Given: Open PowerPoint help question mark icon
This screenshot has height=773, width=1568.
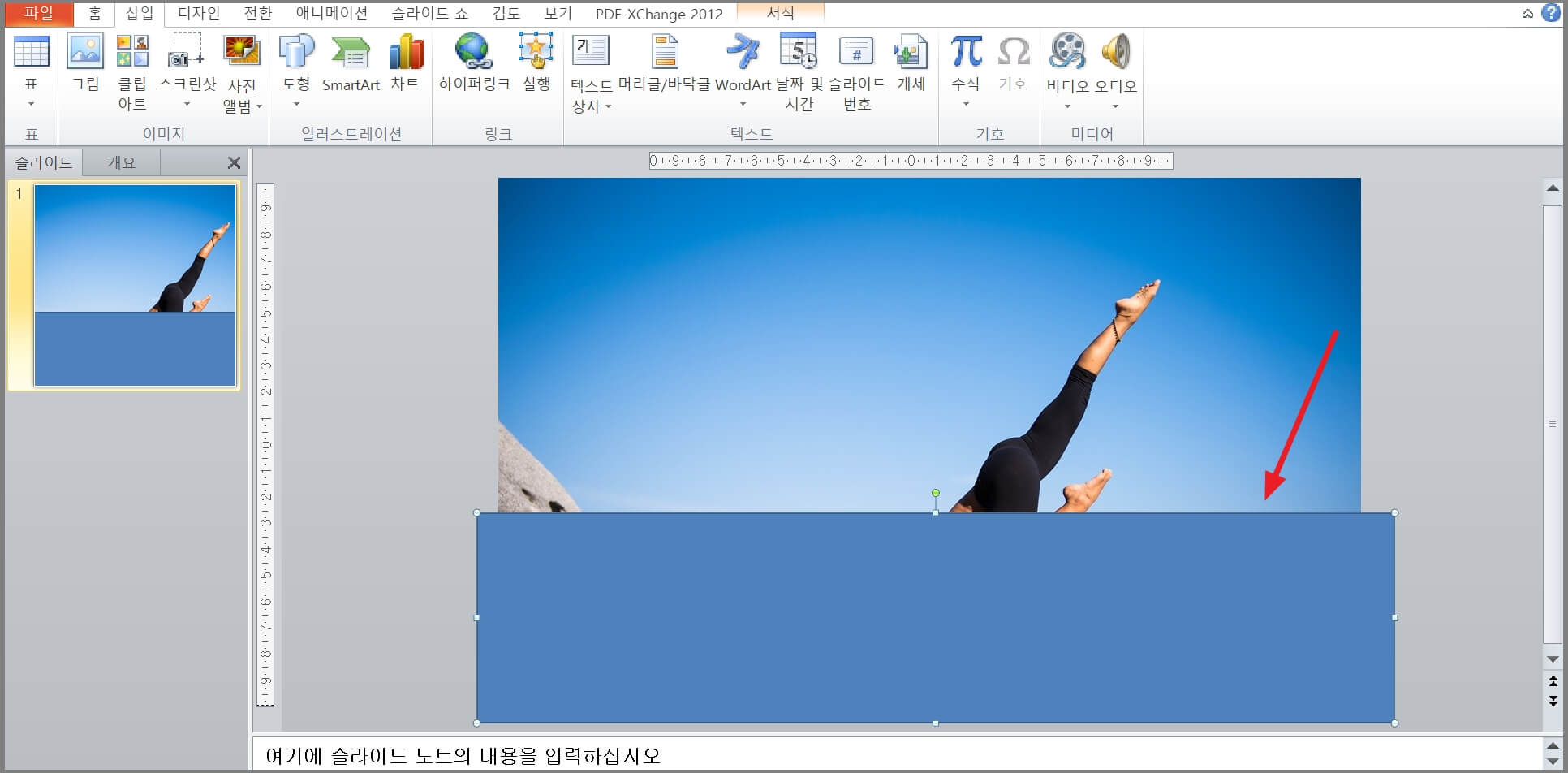Looking at the screenshot, I should click(x=1550, y=13).
